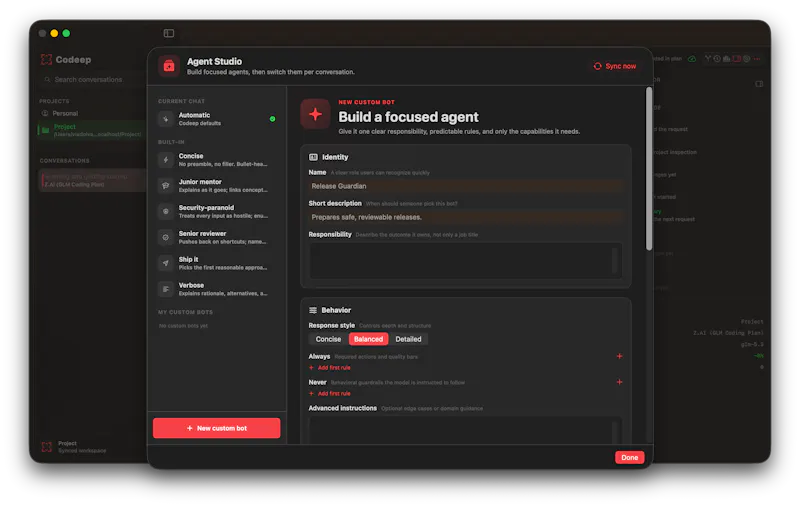Click the 'Build a focused agent' heading
Screen dimensions: 800x508
408,117
